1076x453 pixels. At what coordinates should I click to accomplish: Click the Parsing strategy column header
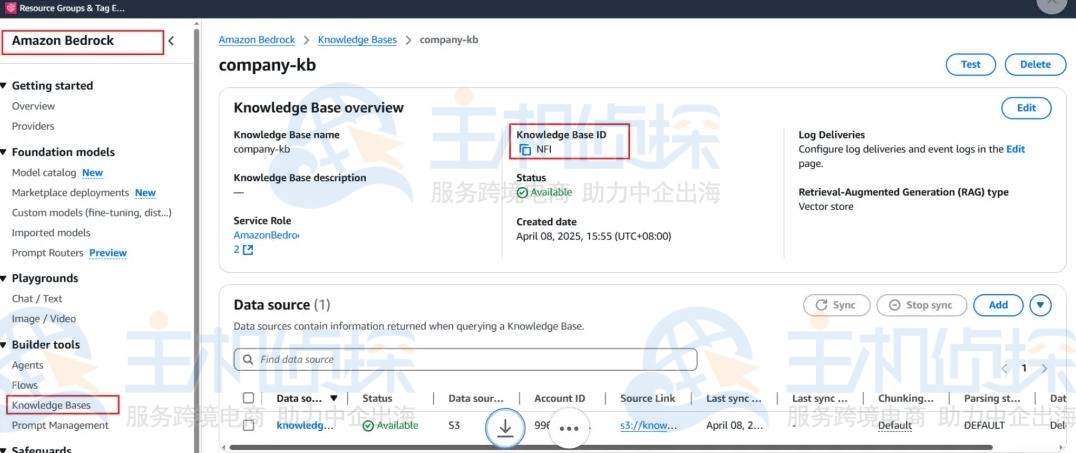[x=992, y=398]
